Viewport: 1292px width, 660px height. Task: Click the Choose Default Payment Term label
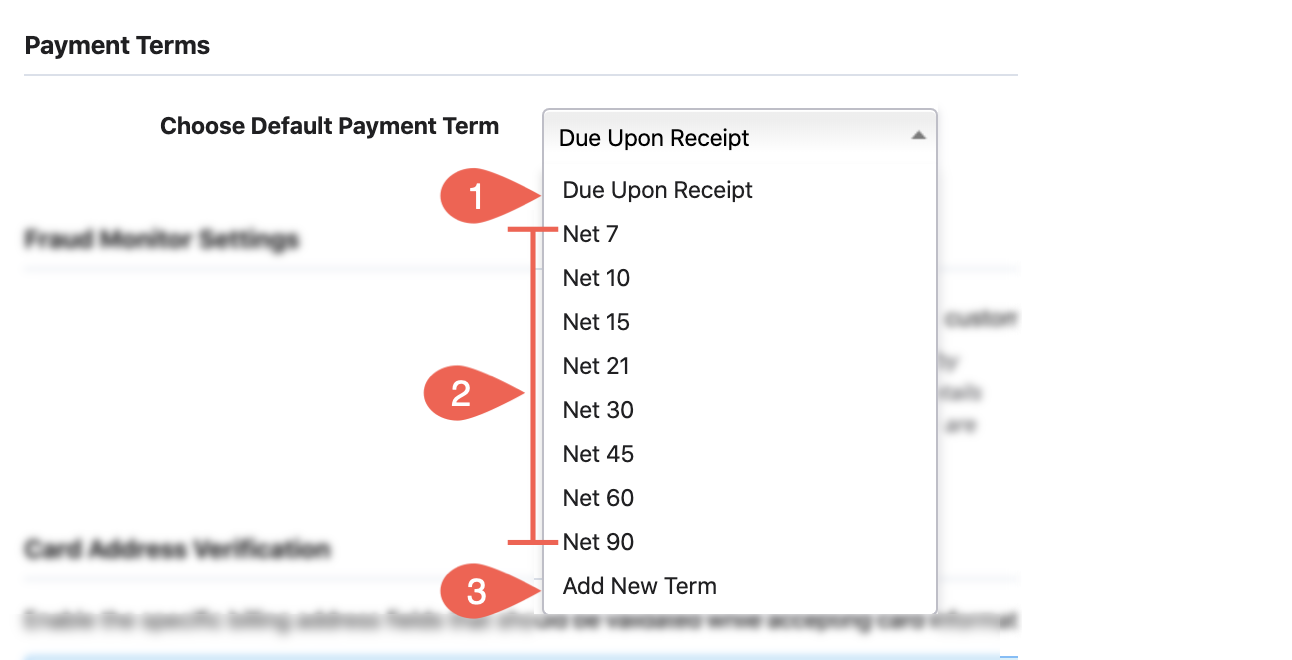pyautogui.click(x=329, y=126)
